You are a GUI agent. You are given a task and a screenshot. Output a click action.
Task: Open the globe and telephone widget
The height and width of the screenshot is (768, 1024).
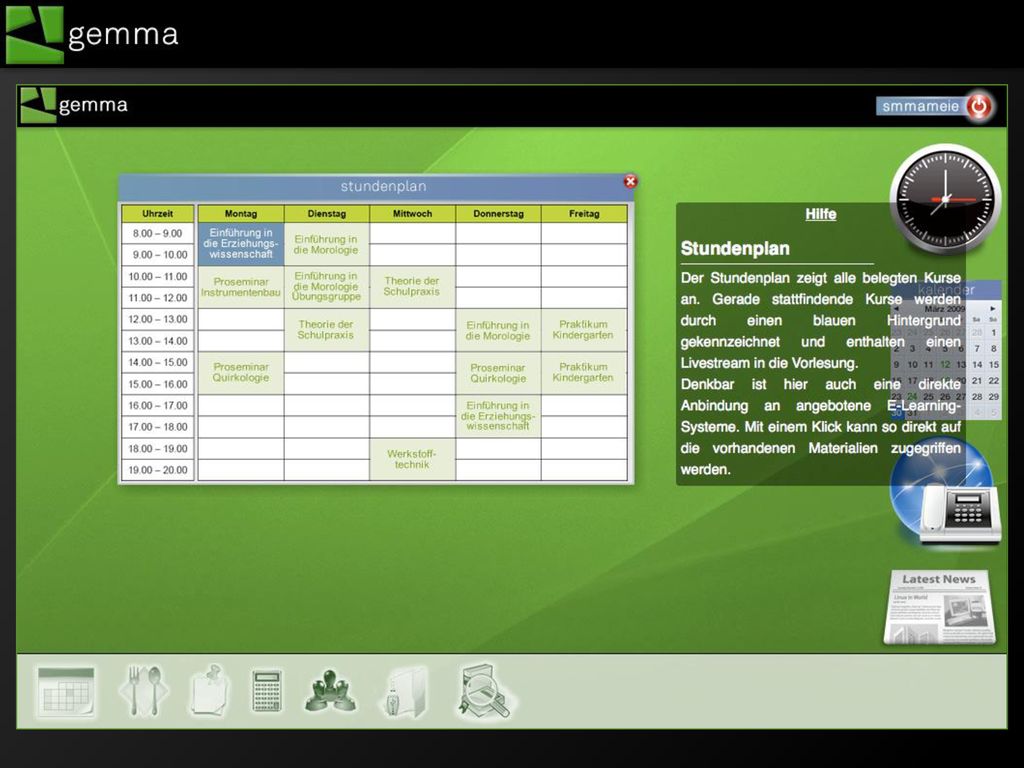click(x=945, y=493)
